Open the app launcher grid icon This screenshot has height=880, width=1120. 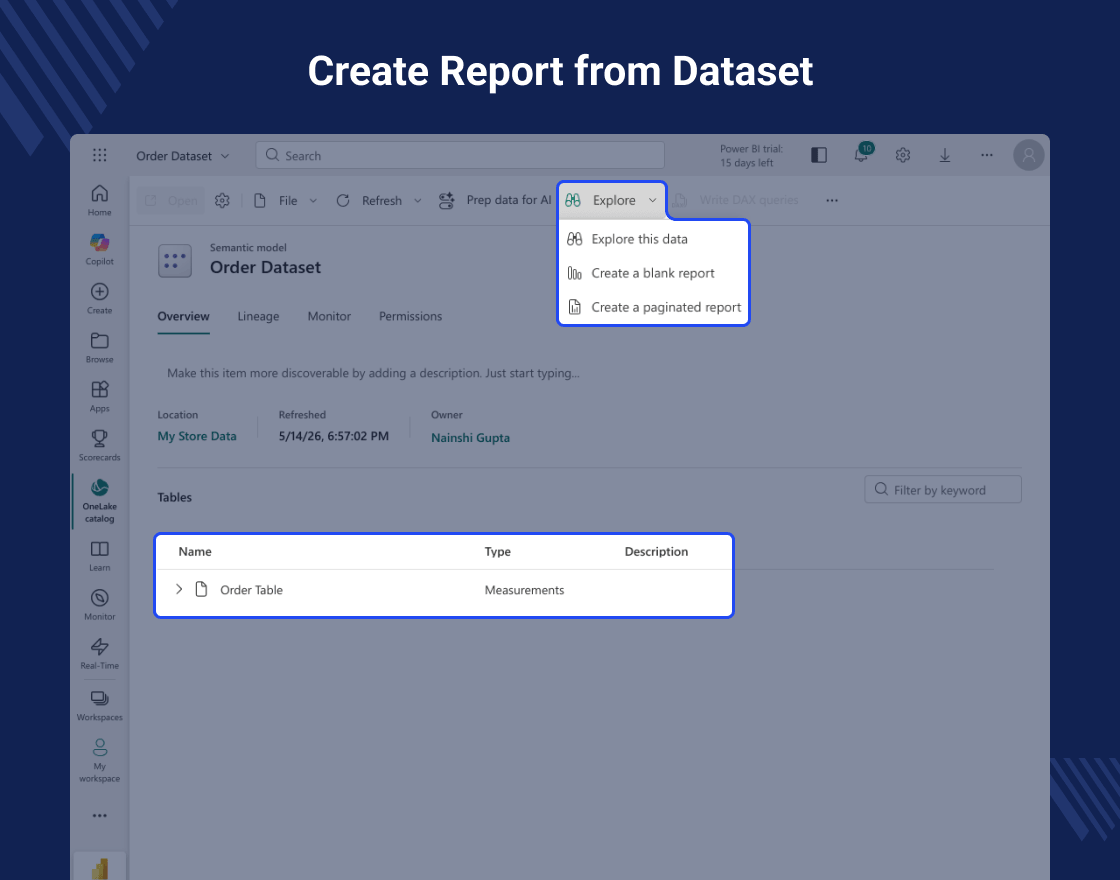point(99,155)
